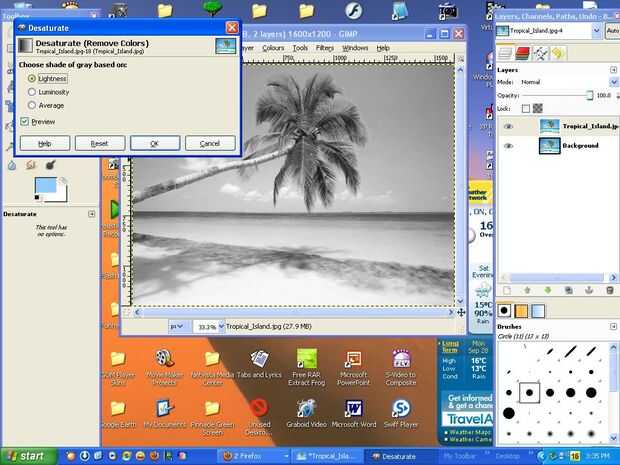Open the Brushes tab icon
Screen dimensions: 620x465
504,311
